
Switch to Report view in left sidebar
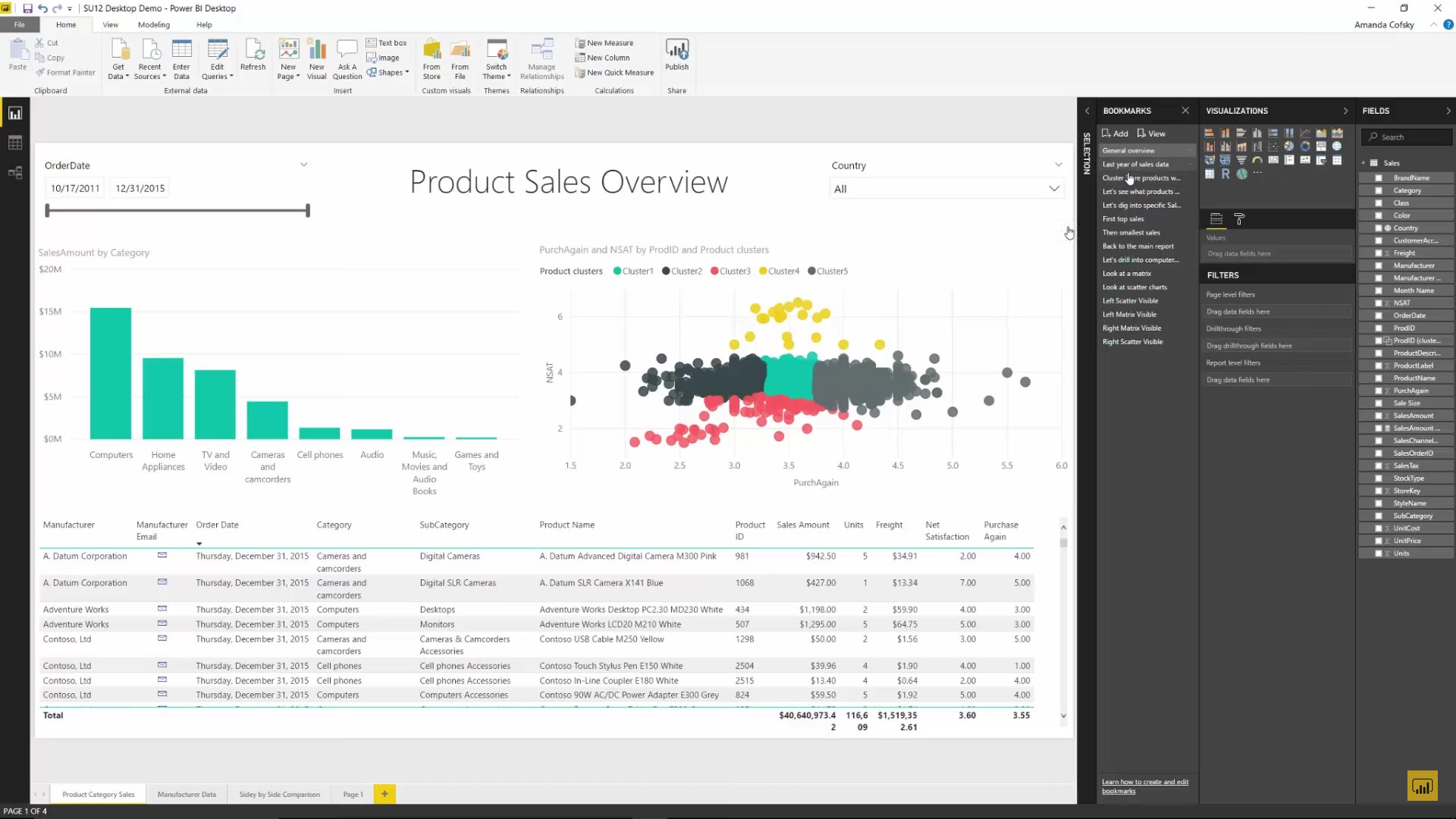coord(15,114)
